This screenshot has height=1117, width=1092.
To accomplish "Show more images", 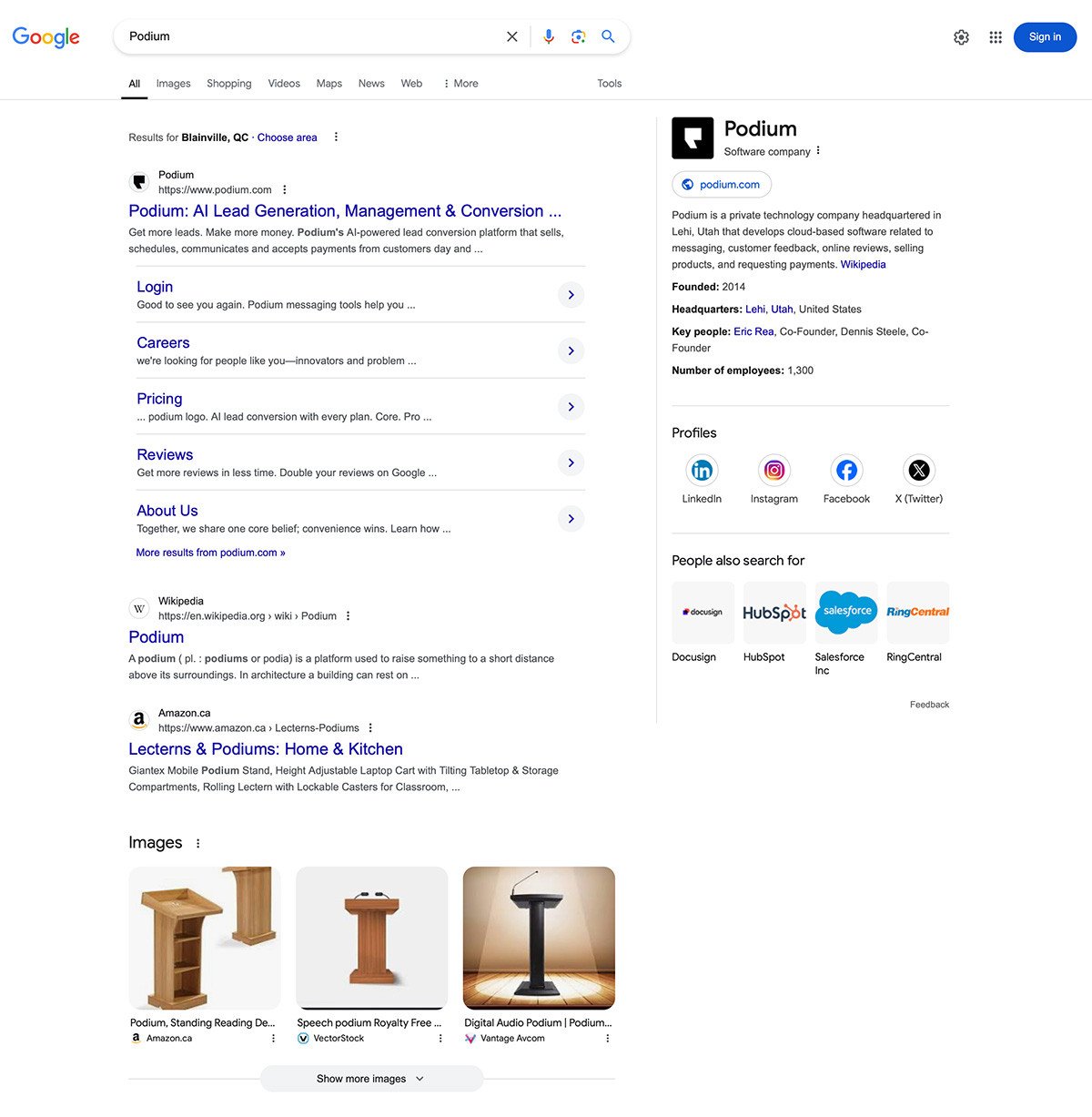I will 371,1079.
